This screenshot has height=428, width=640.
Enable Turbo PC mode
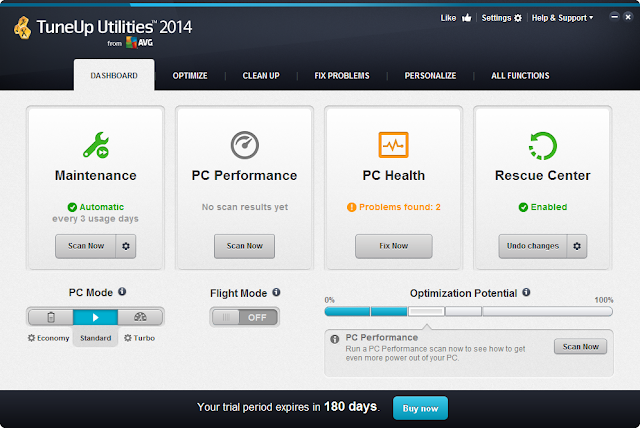click(140, 317)
